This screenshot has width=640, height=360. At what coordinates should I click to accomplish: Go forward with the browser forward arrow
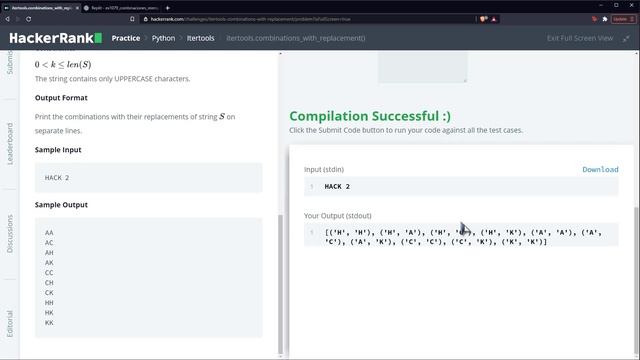coord(18,19)
